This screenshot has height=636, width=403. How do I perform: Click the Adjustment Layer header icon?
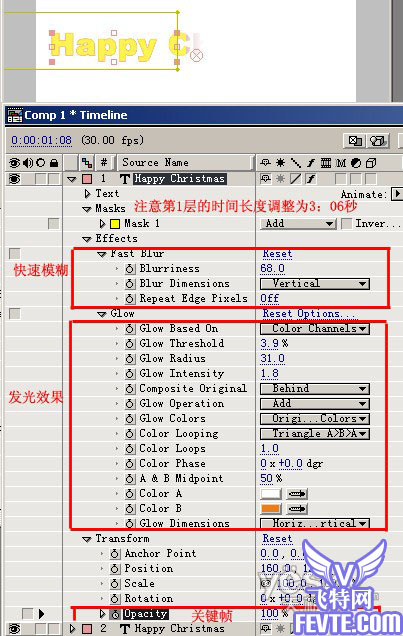coord(356,163)
